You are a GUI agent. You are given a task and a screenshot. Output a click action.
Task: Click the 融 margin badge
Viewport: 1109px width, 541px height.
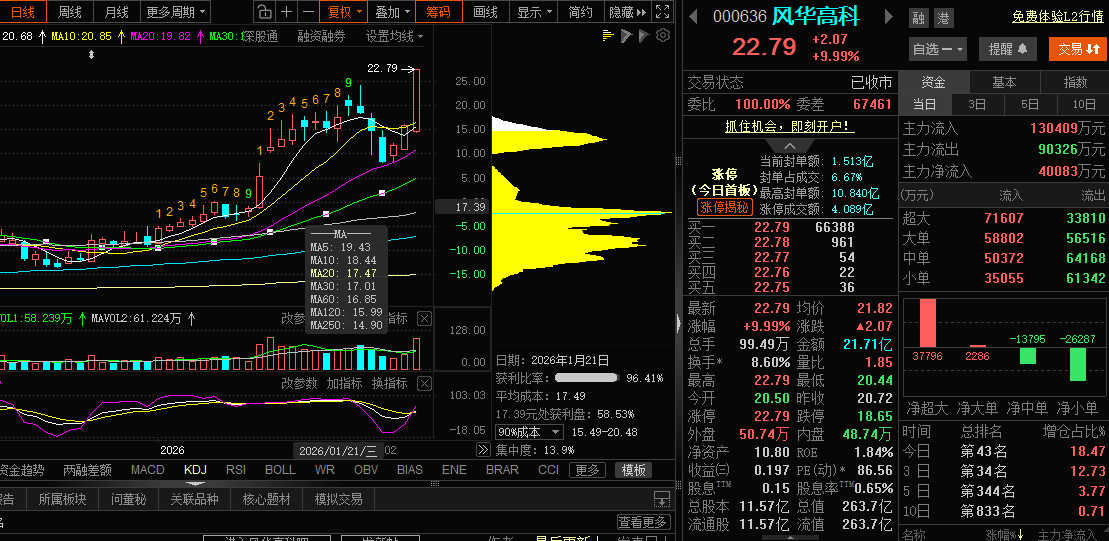[x=919, y=18]
